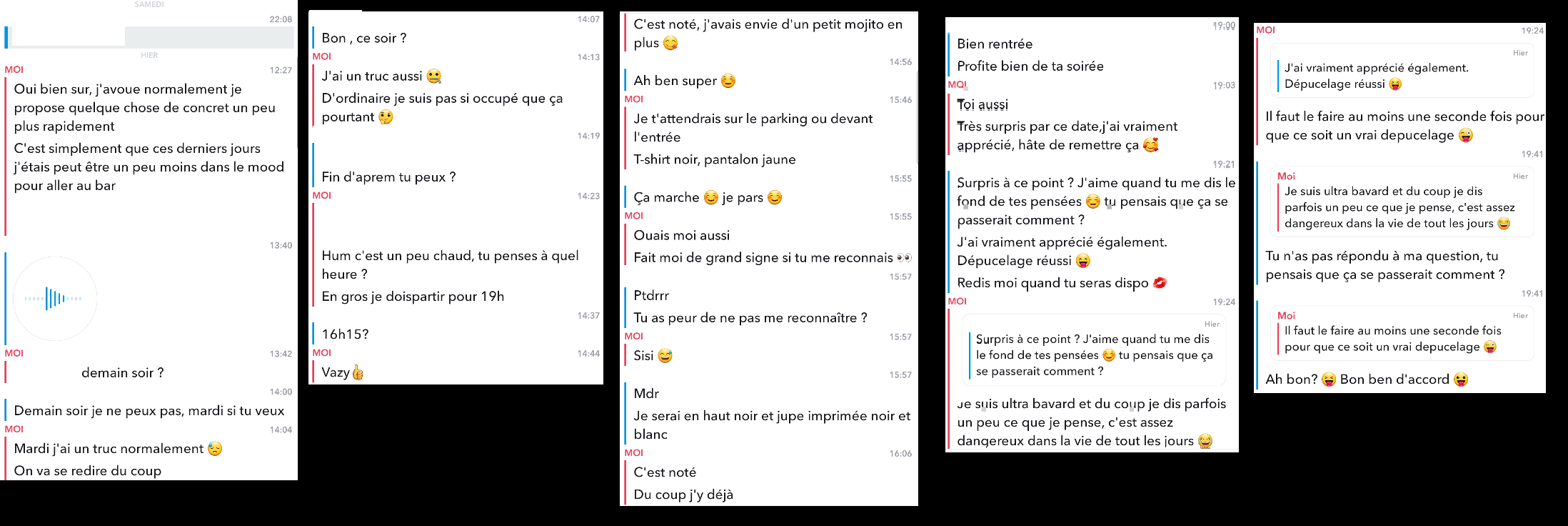Viewport: 1568px width, 526px height.
Task: Click the heart-face emoji after remettre ça
Action: pyautogui.click(x=1150, y=145)
